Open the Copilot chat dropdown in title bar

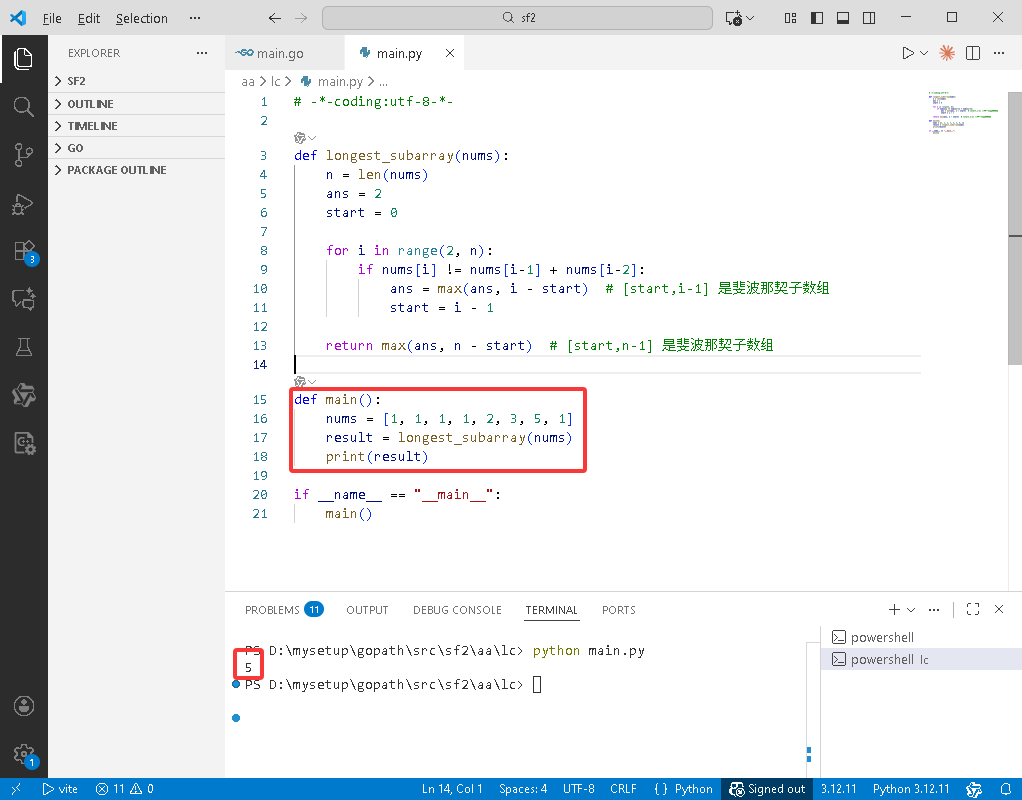pos(750,18)
